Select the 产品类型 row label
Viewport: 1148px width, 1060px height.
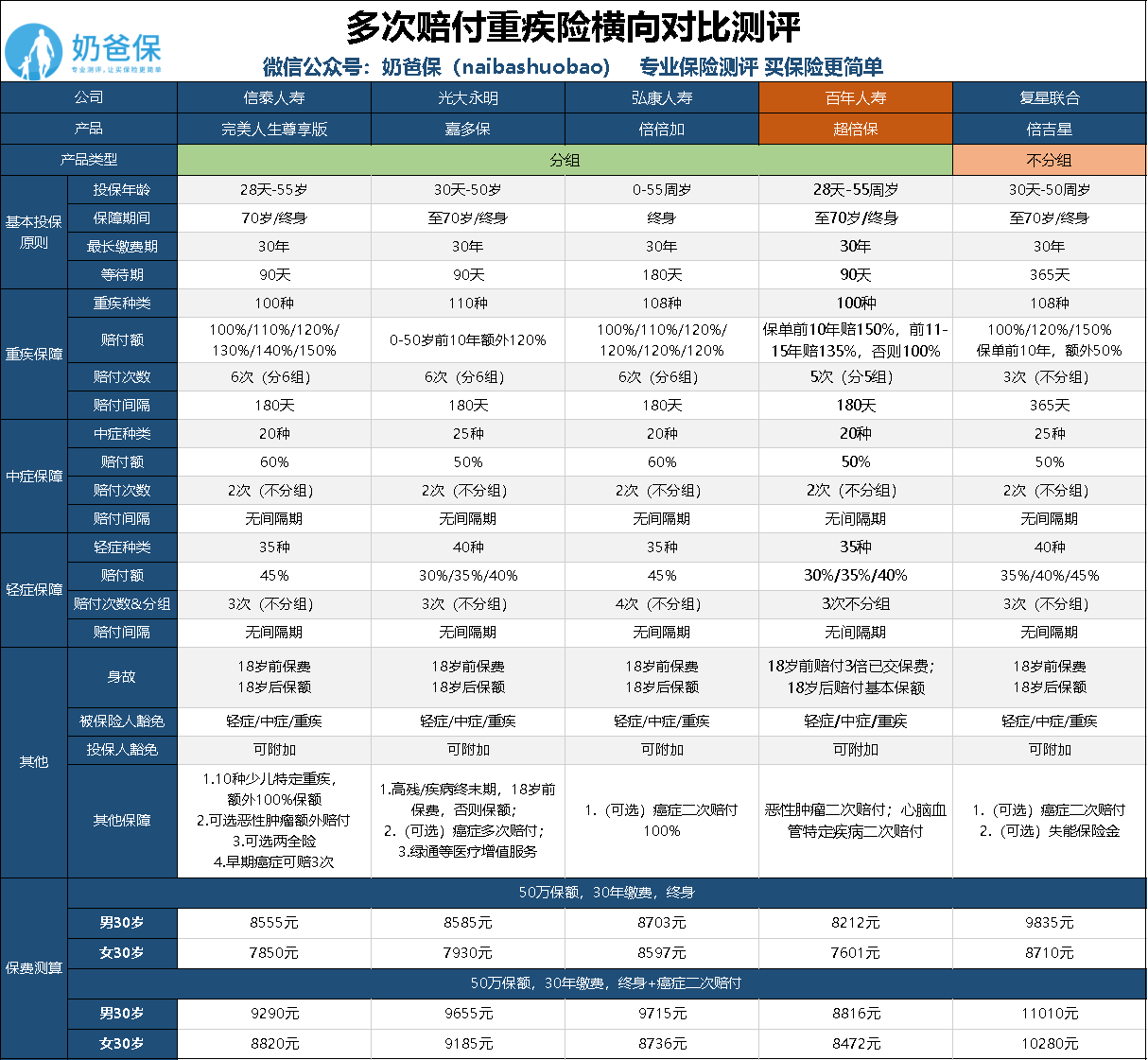coord(89,161)
